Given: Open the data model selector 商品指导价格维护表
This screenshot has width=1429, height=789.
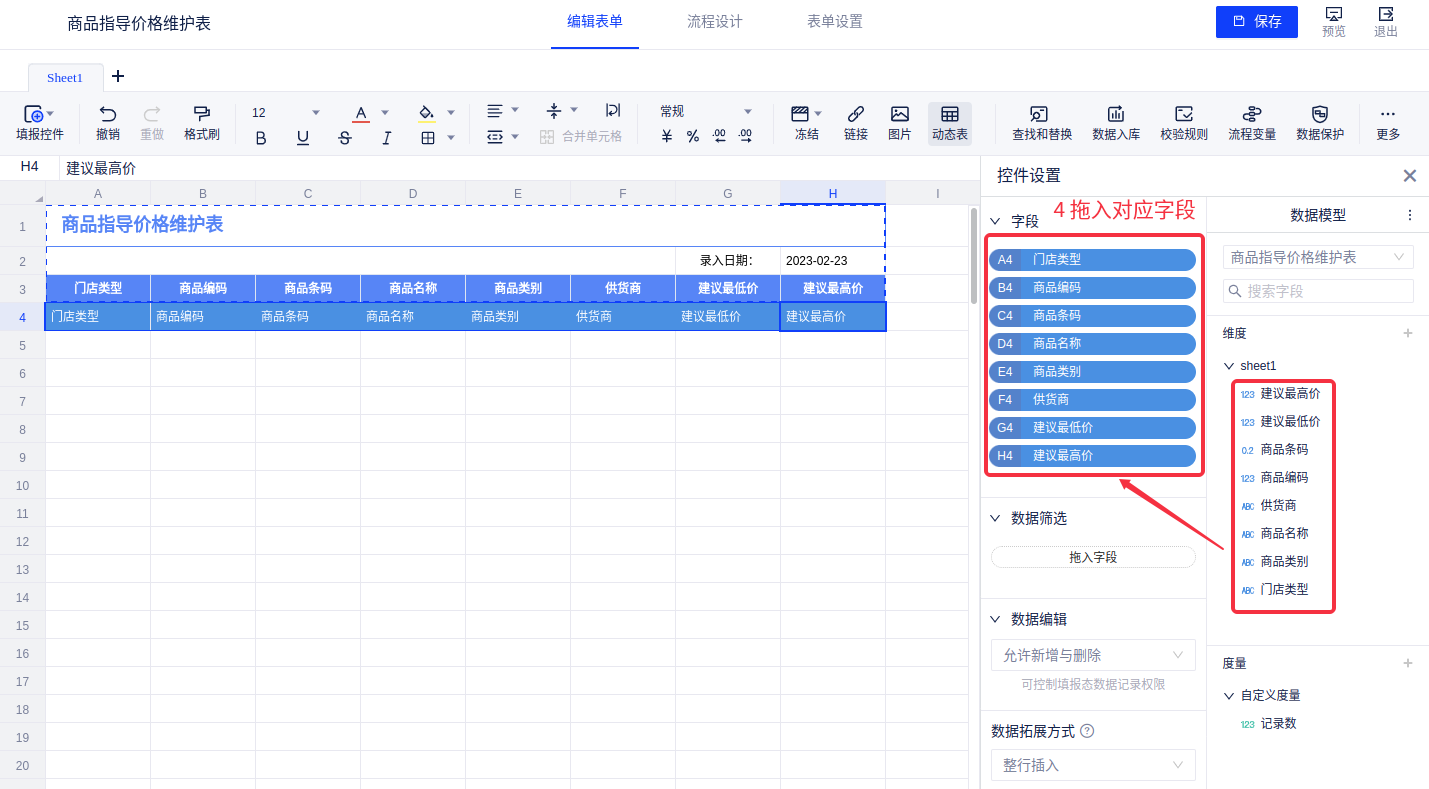Looking at the screenshot, I should [x=1317, y=257].
